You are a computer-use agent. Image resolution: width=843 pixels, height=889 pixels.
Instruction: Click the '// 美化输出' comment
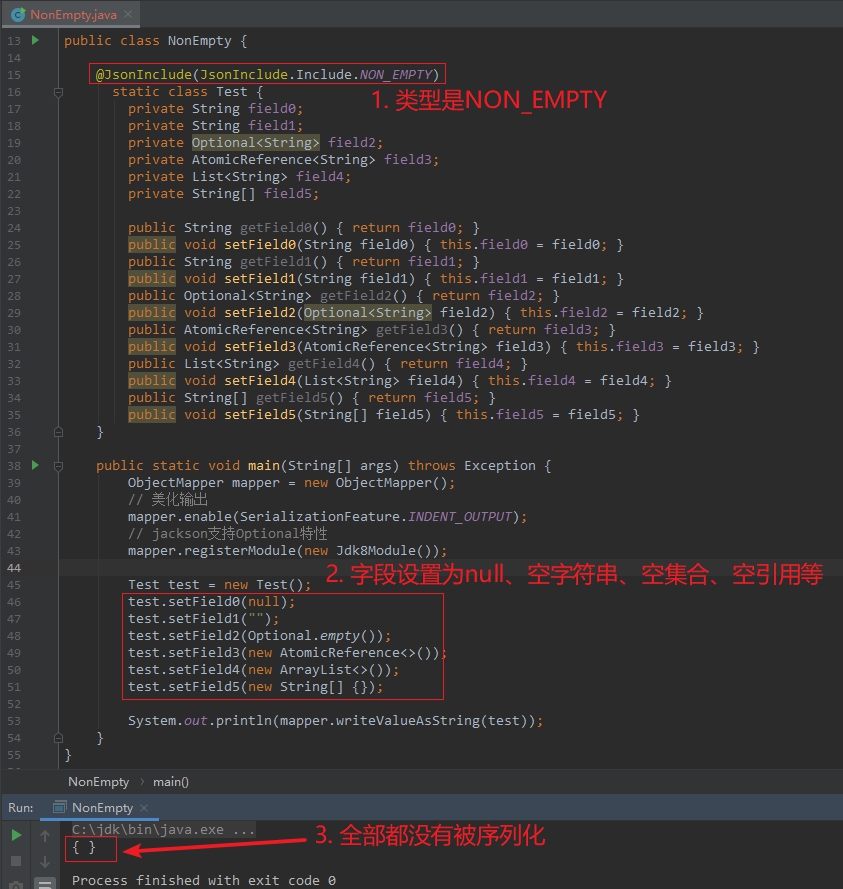[x=168, y=499]
